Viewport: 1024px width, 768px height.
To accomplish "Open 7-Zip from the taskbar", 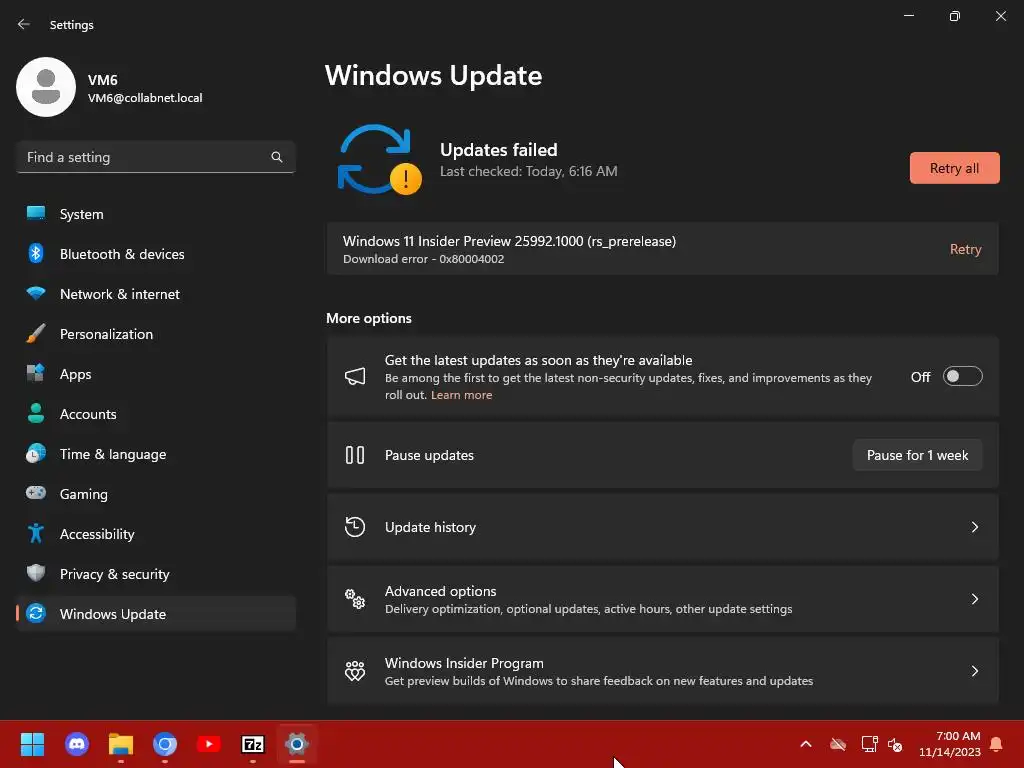I will coord(253,744).
